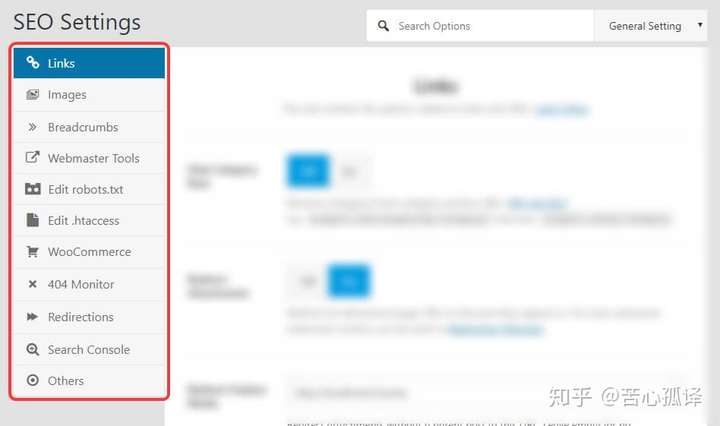This screenshot has width=720, height=426.
Task: Select the Redirections menu item
Action: click(90, 317)
